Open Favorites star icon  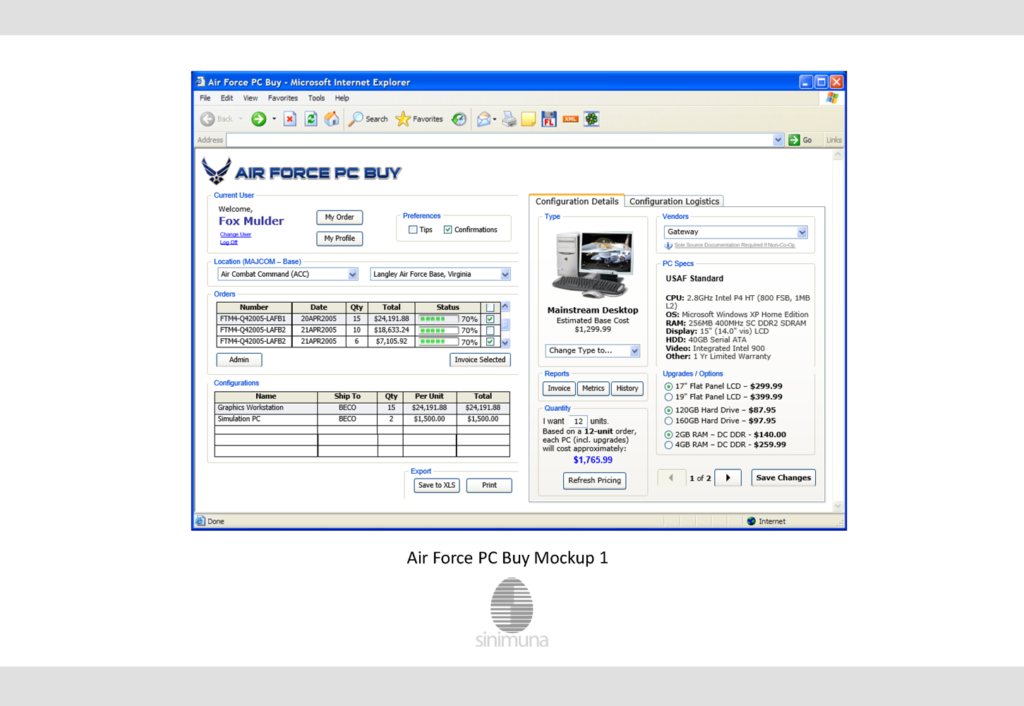pos(403,119)
